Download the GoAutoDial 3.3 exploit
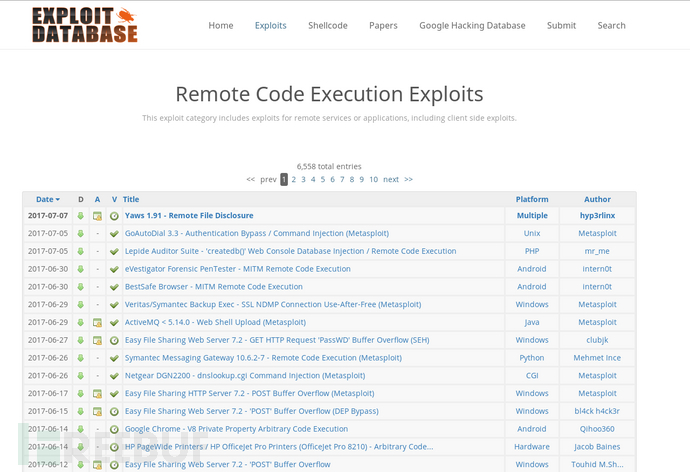The image size is (690, 472). coord(81,234)
